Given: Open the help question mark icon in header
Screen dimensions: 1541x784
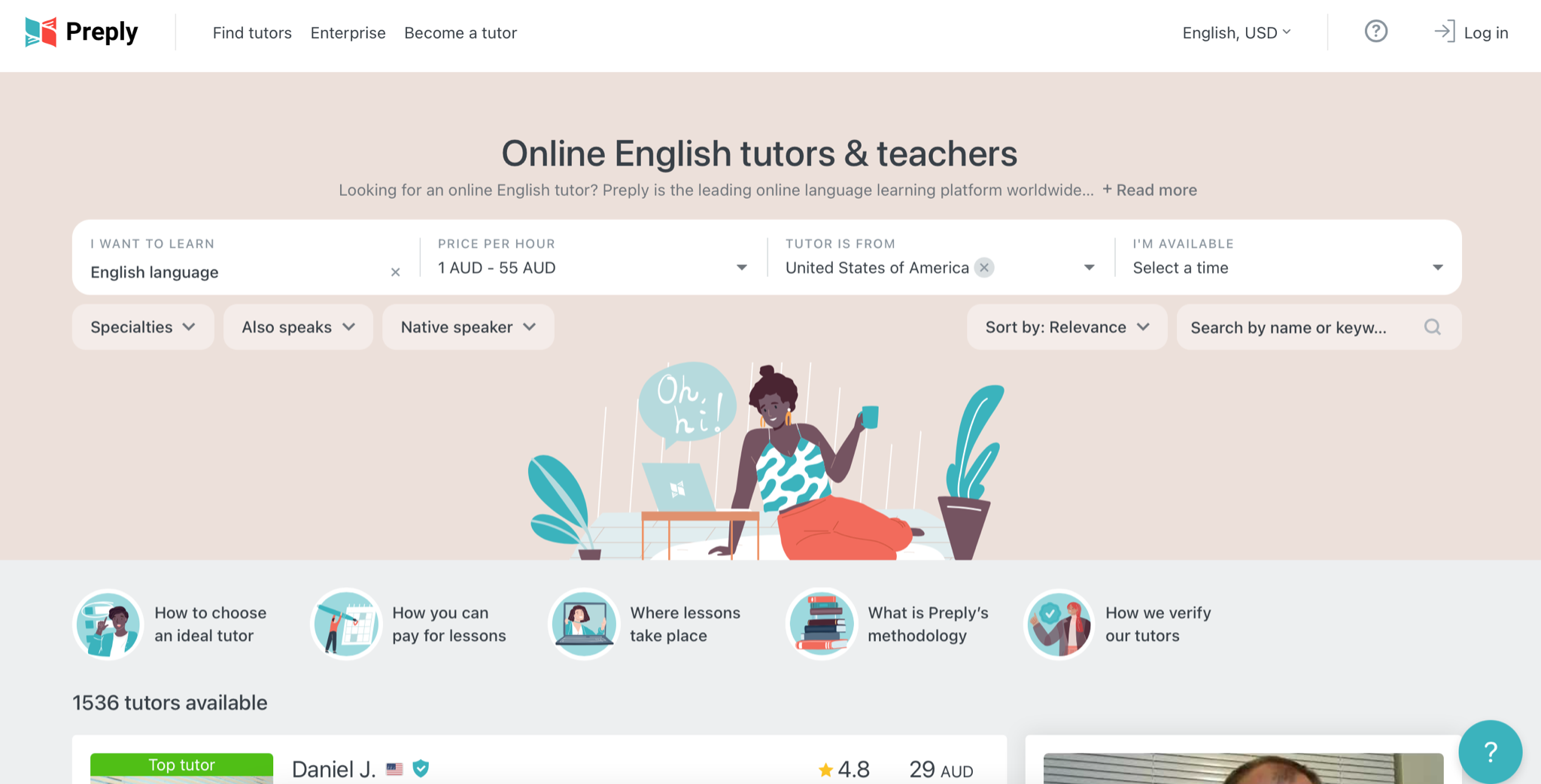Looking at the screenshot, I should tap(1375, 32).
